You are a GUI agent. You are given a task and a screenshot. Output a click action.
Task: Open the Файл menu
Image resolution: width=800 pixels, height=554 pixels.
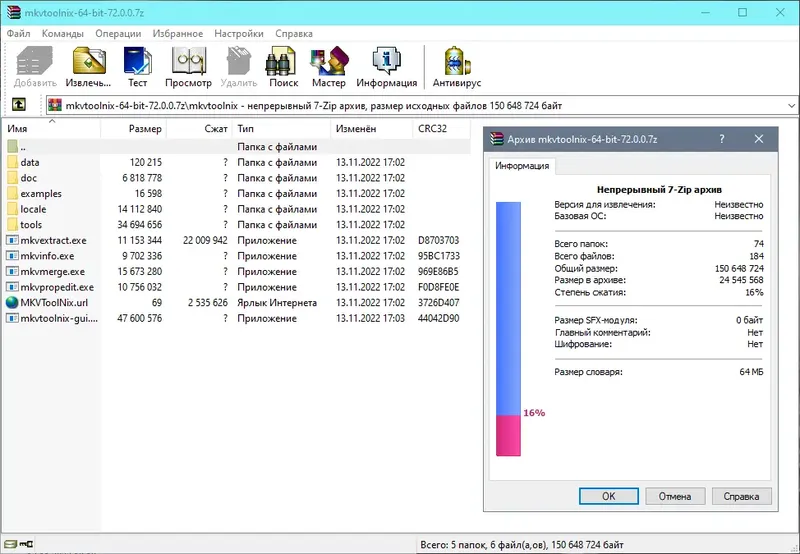(18, 34)
